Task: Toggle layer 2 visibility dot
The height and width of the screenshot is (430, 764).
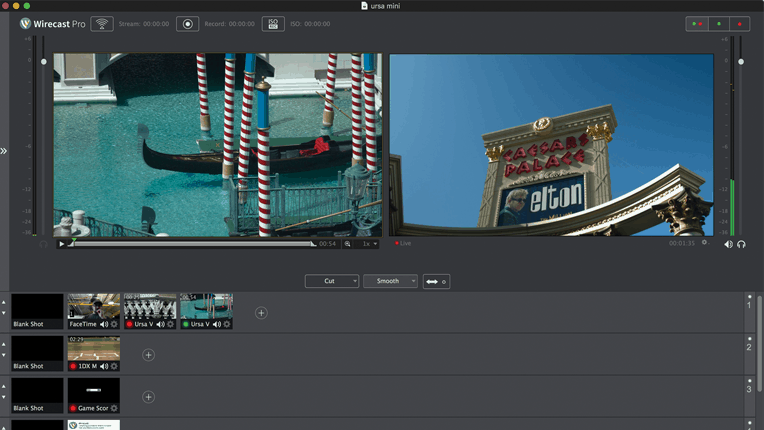Action: [x=749, y=338]
